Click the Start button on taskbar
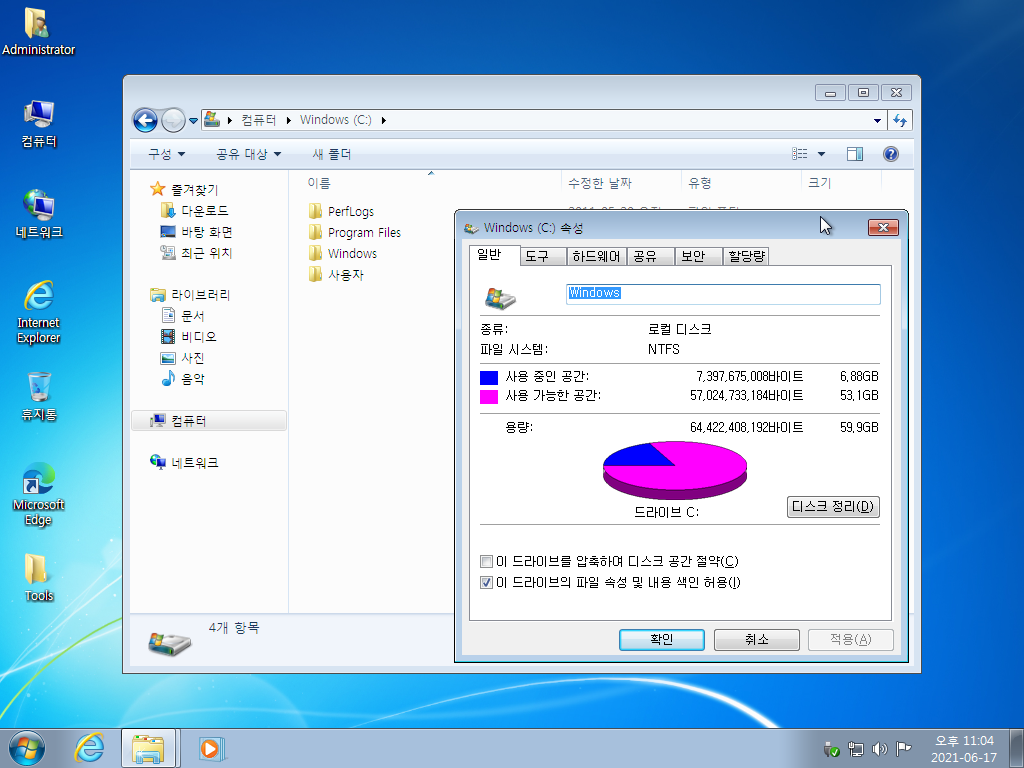Image resolution: width=1024 pixels, height=768 pixels. 26,748
